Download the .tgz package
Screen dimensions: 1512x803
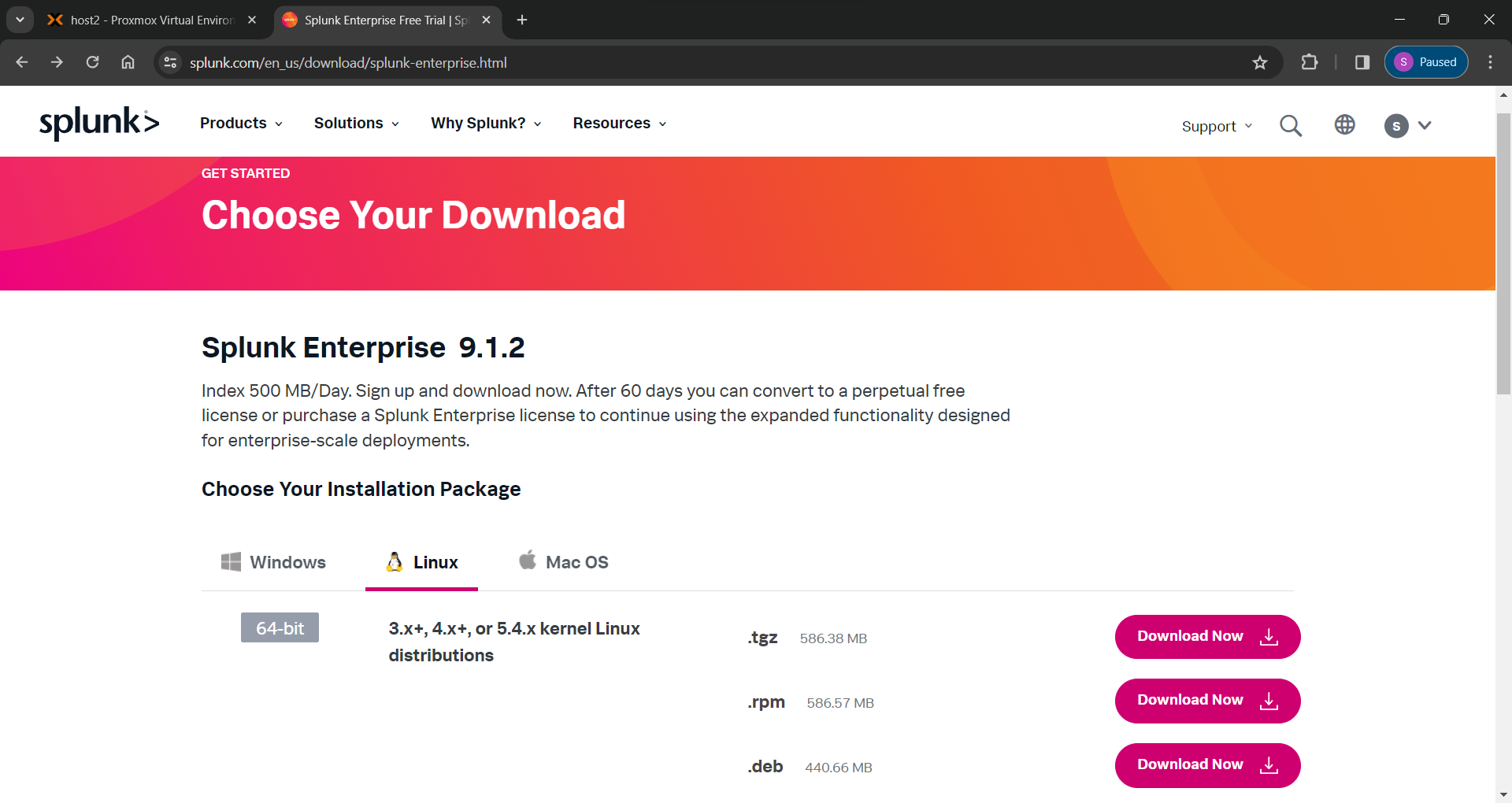tap(1207, 637)
